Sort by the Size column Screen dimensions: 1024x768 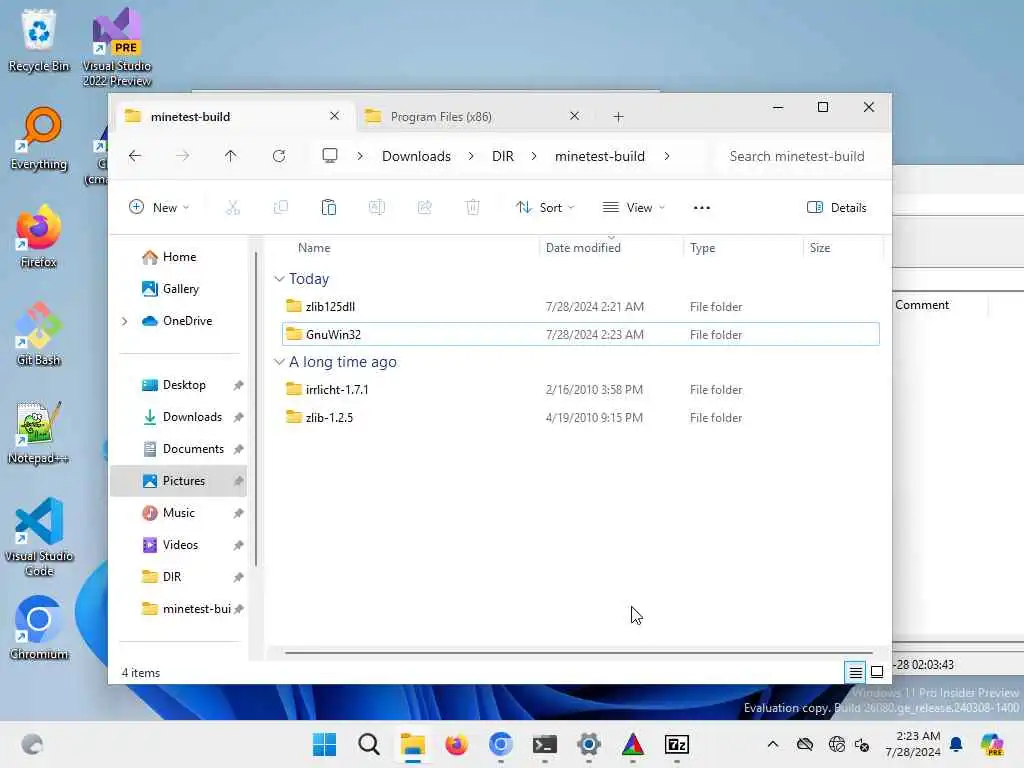pos(820,248)
